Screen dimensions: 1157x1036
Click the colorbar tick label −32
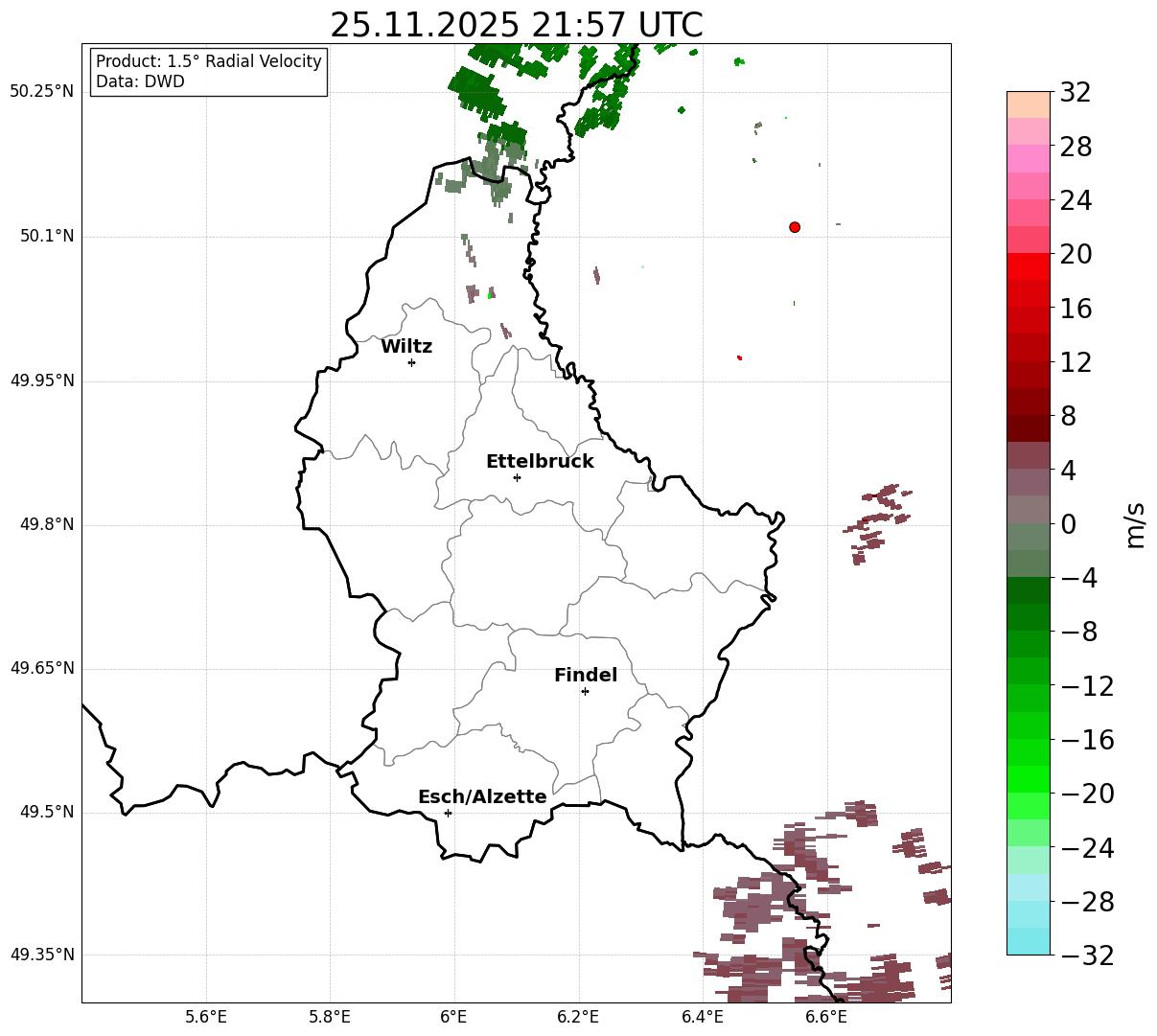click(1087, 955)
